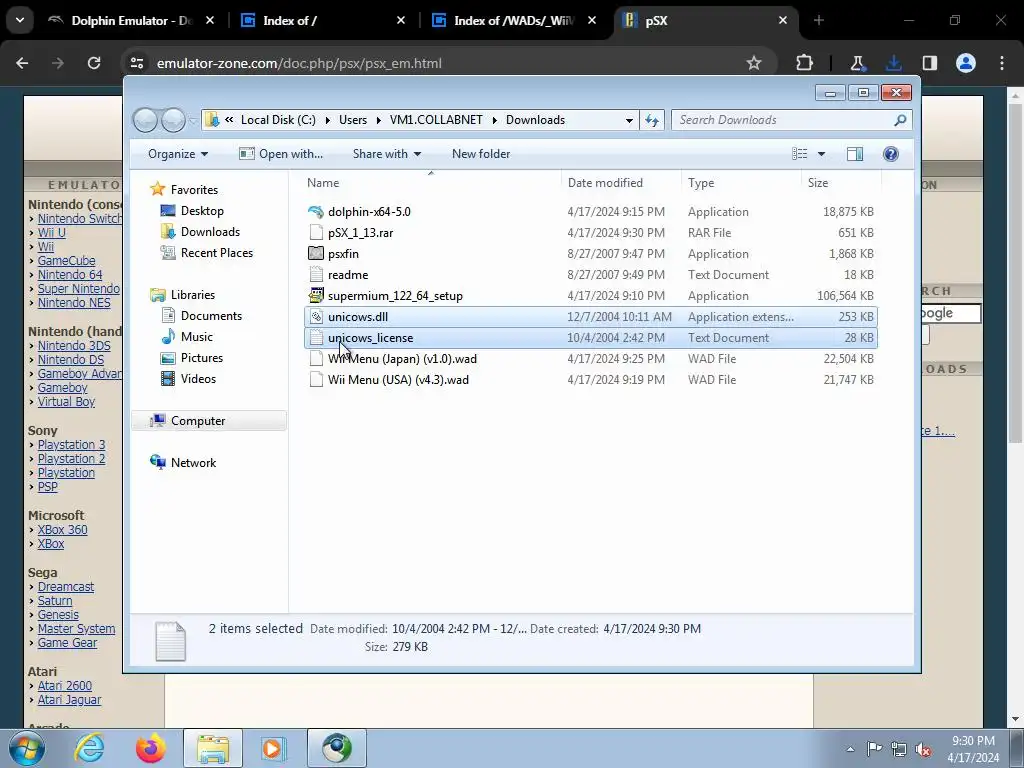This screenshot has height=768, width=1024.
Task: Open the Nintendo 64 link on webpage
Action: (70, 274)
